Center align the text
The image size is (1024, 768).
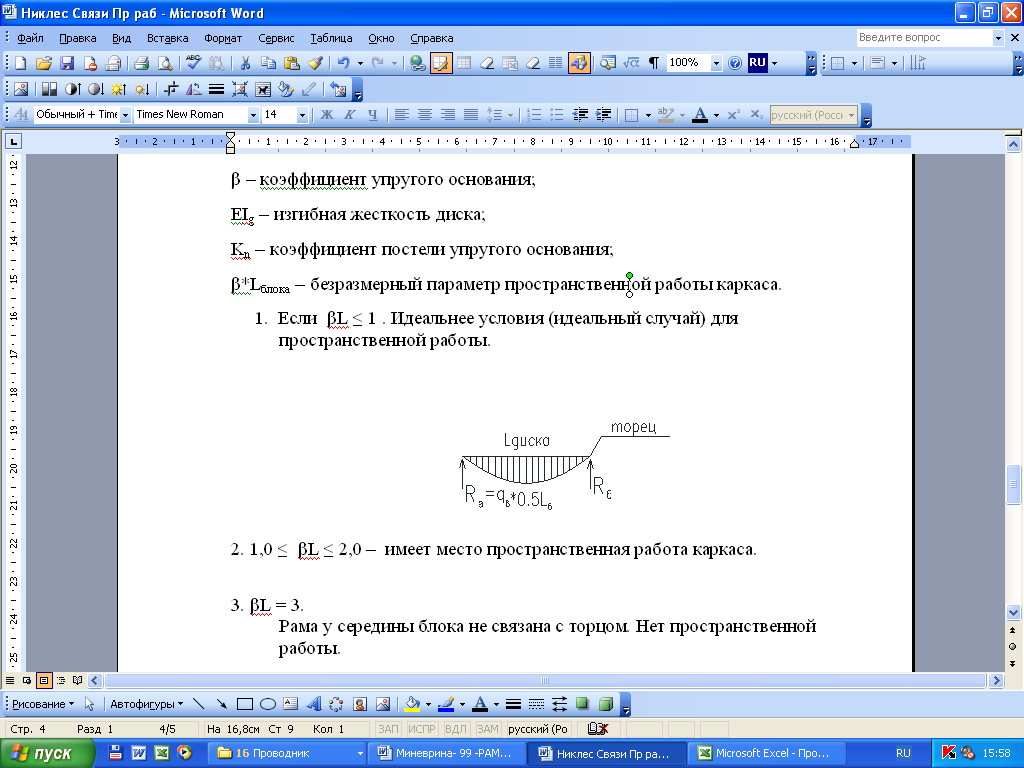tap(424, 115)
